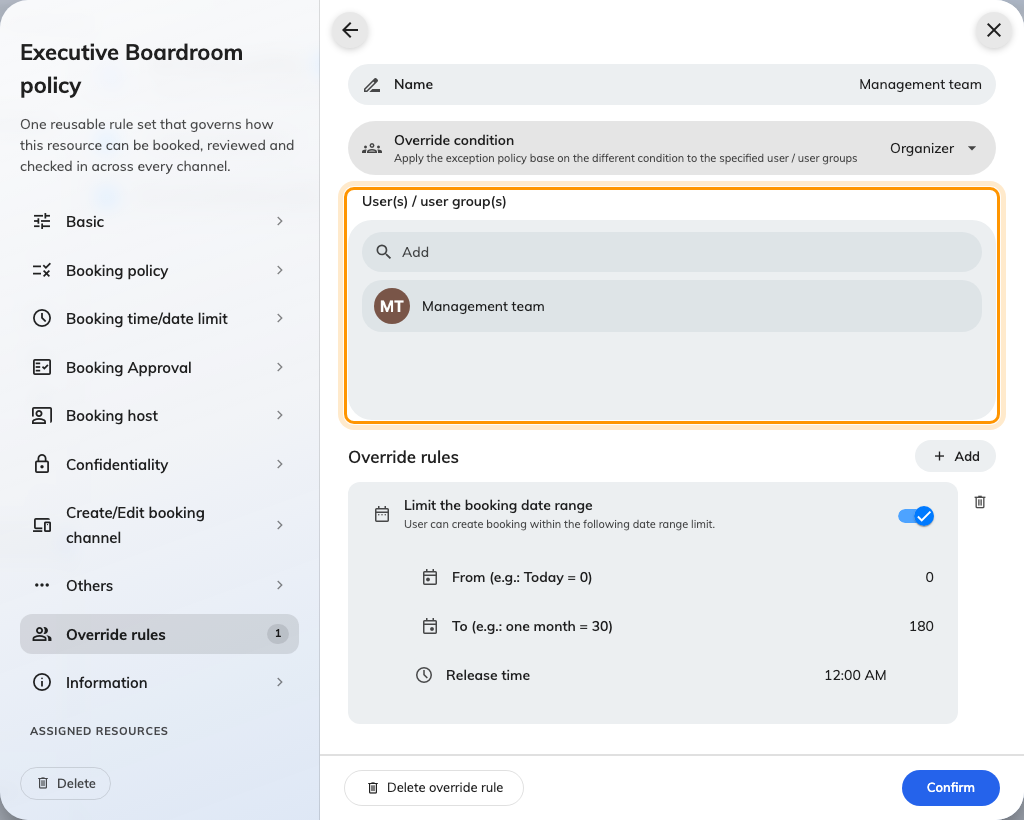Click the Override rules section heading
The height and width of the screenshot is (820, 1024).
(x=403, y=457)
